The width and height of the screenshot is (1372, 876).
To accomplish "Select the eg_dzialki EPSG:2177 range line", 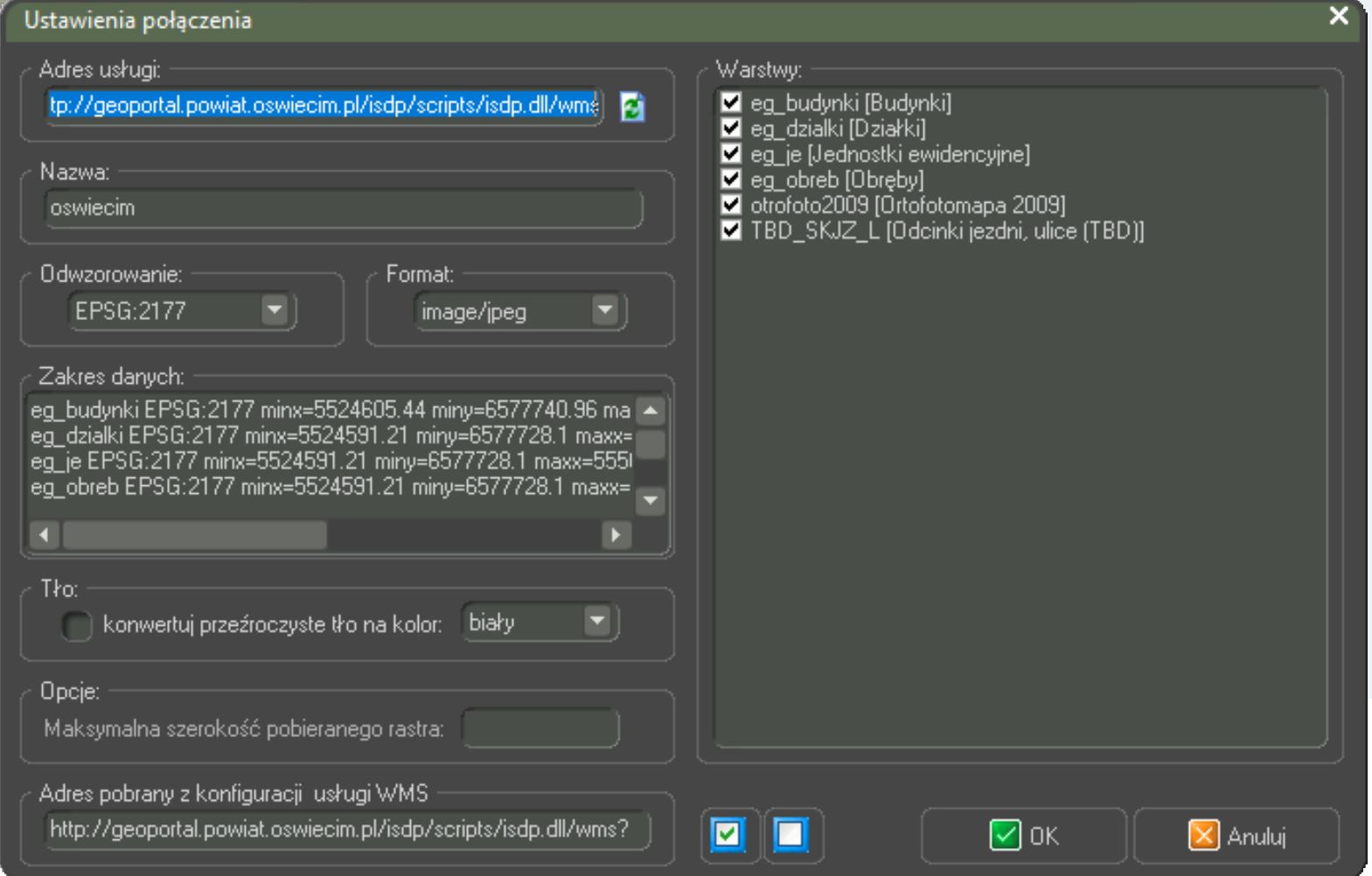I will [331, 435].
